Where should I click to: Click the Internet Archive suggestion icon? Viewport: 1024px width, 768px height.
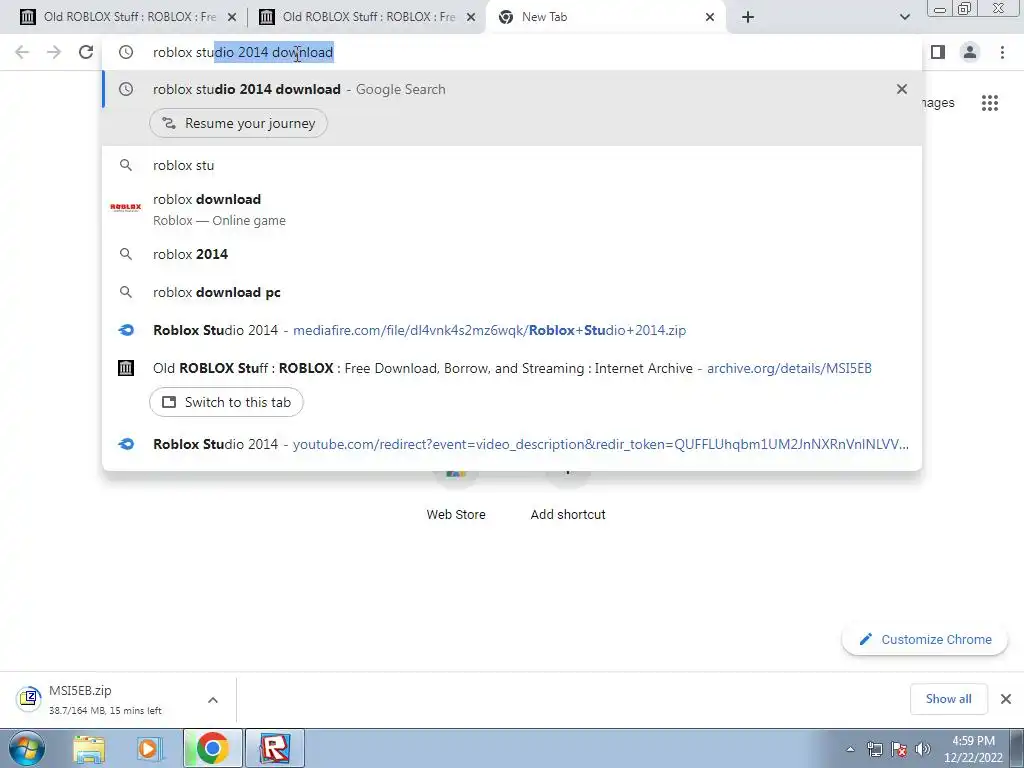coord(126,368)
